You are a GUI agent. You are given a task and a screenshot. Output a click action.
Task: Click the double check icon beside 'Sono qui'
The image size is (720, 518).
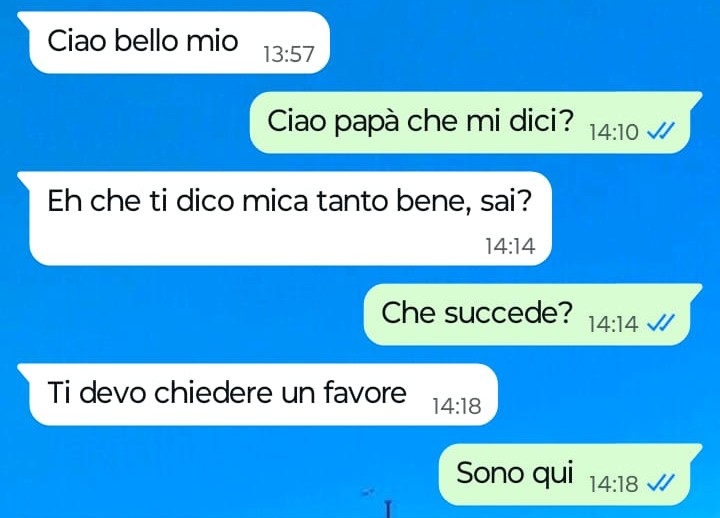coord(661,483)
